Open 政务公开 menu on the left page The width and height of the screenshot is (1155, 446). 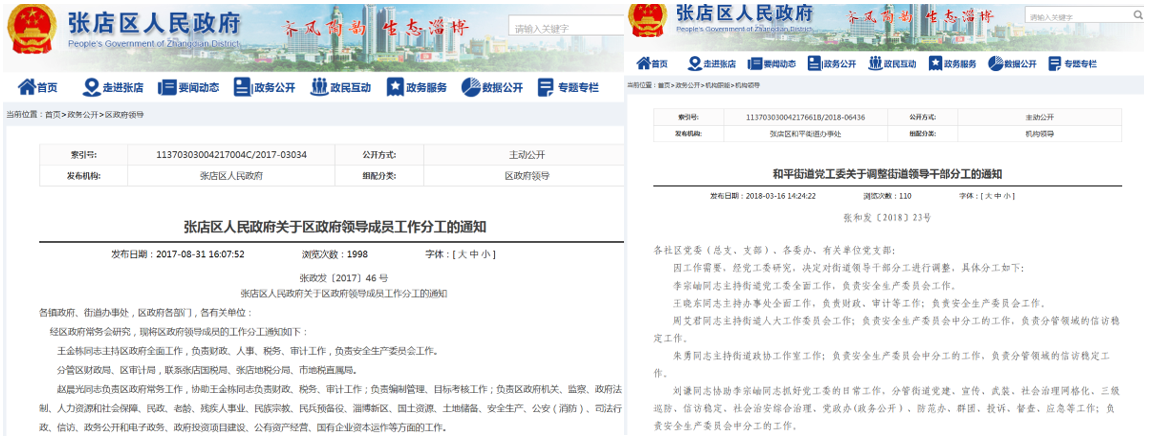(275, 87)
